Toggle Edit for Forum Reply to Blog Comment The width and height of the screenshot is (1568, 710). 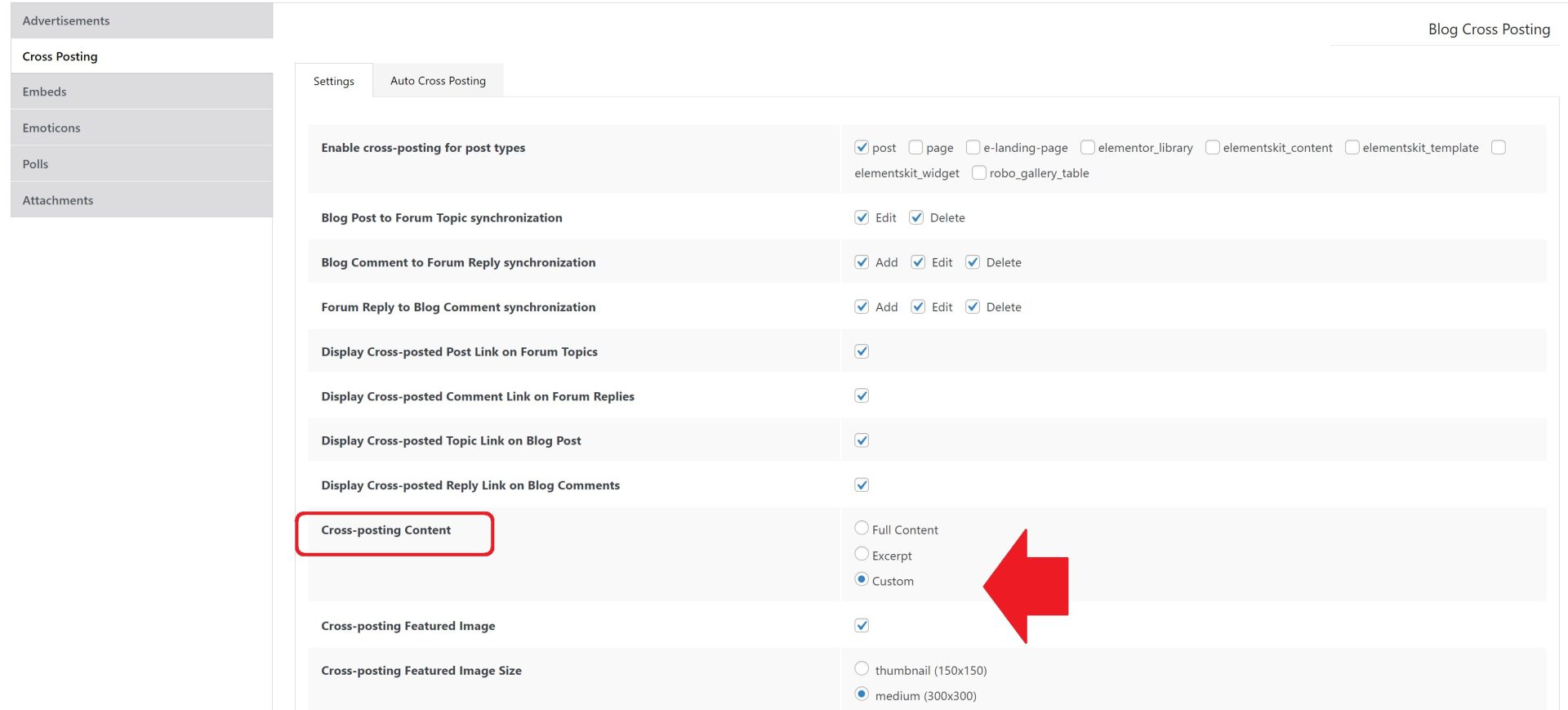pos(918,307)
